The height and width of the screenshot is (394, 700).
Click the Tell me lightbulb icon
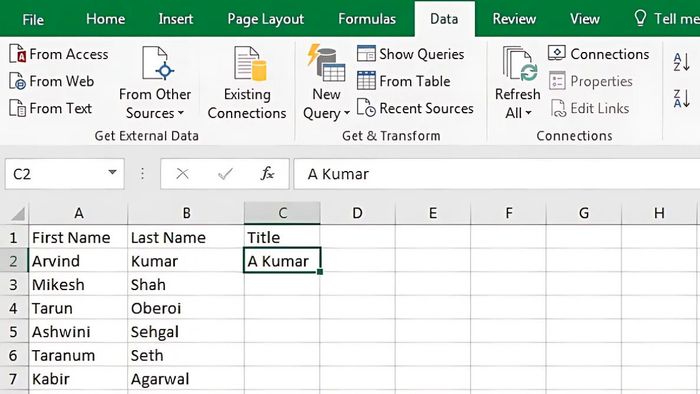point(640,18)
